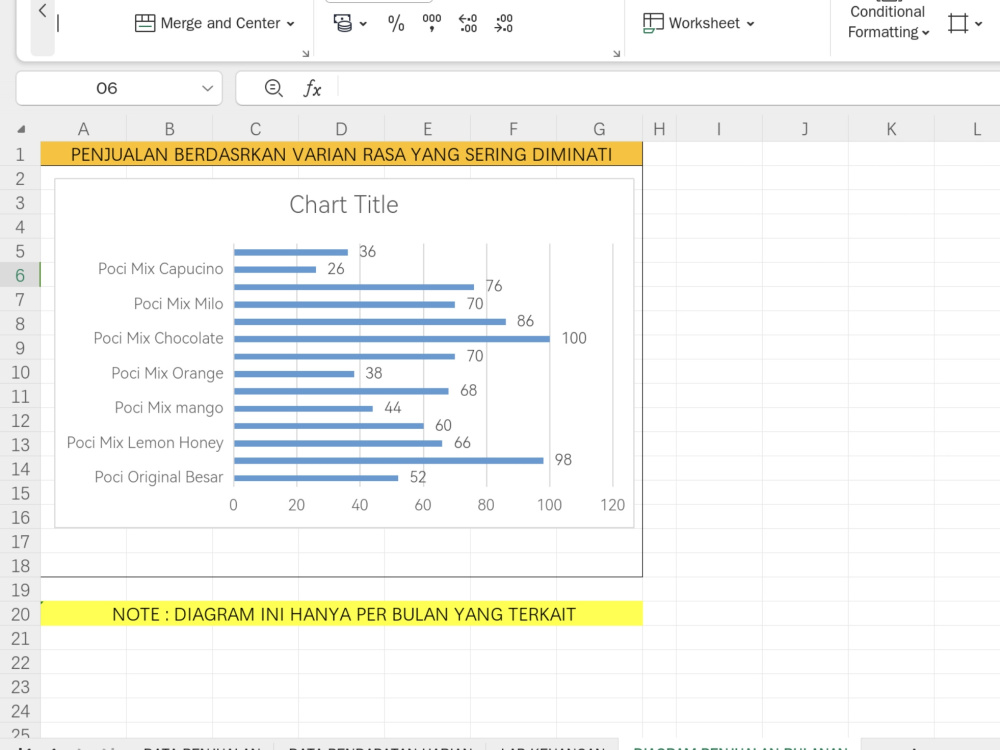Select row 6 header
The width and height of the screenshot is (1000, 750).
tap(20, 276)
